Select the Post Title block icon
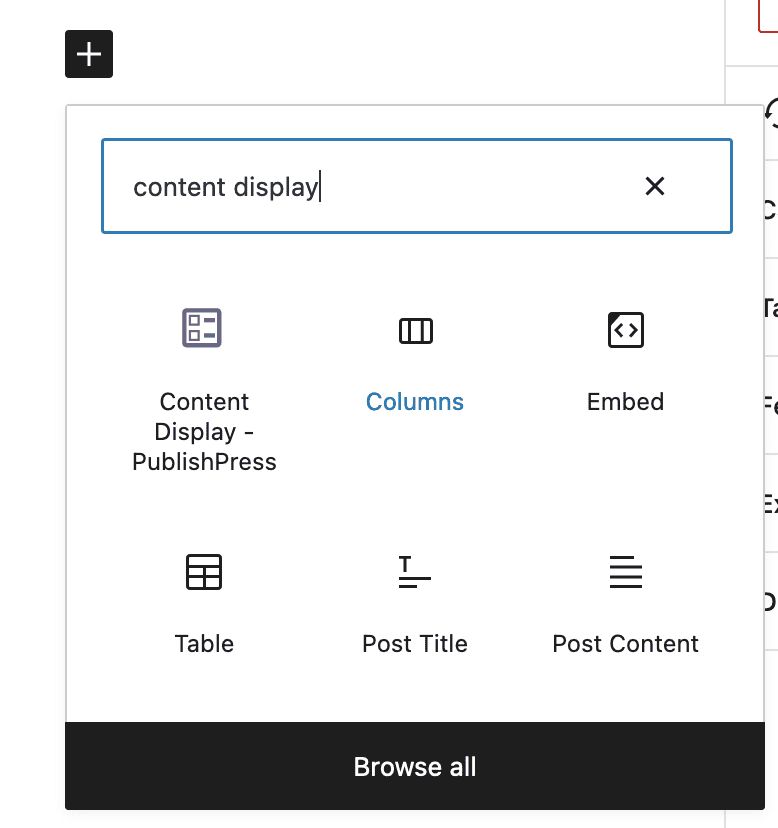The width and height of the screenshot is (778, 828). [x=415, y=572]
